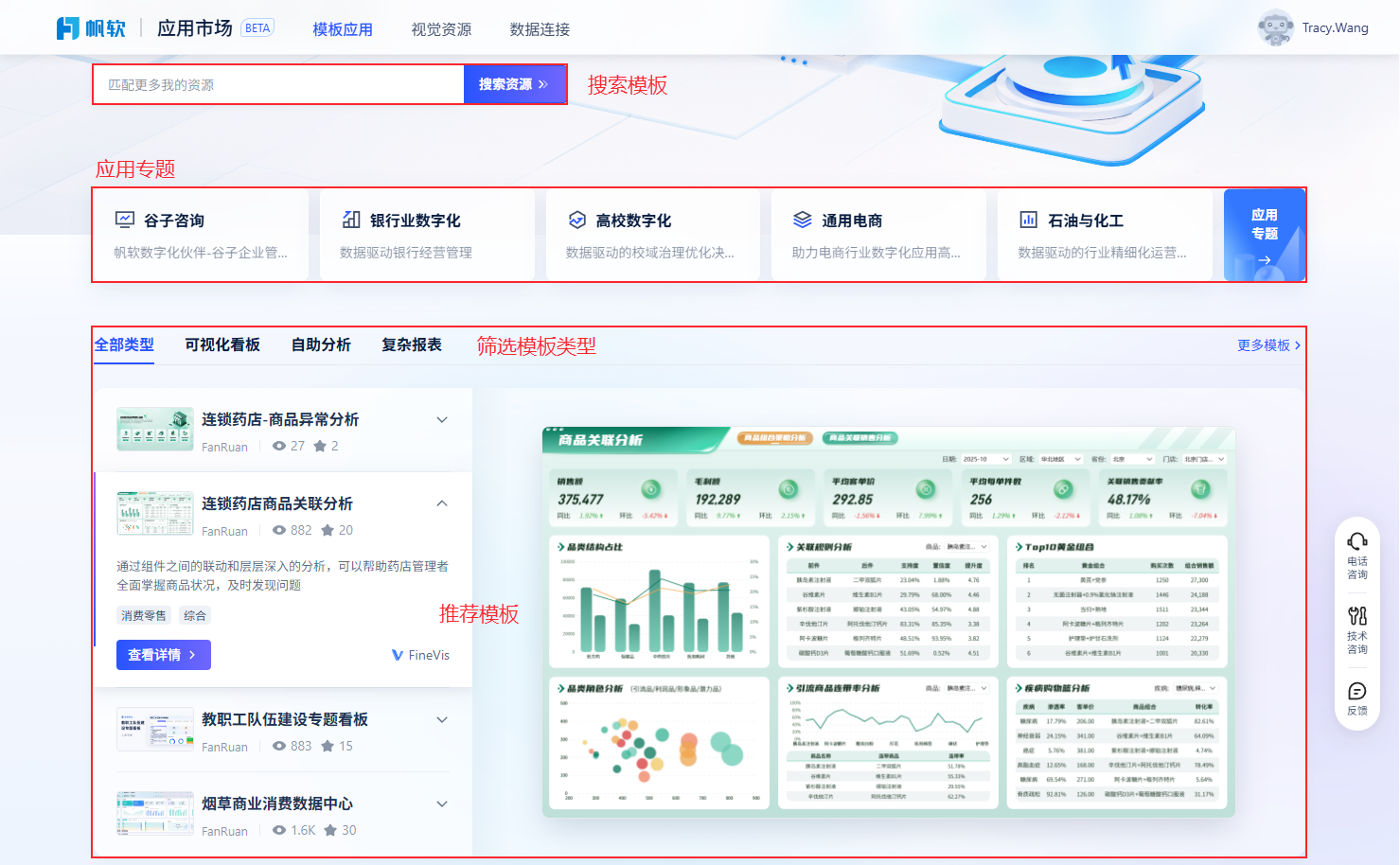Open the 日期 2025-10 dropdown in preview

point(985,459)
